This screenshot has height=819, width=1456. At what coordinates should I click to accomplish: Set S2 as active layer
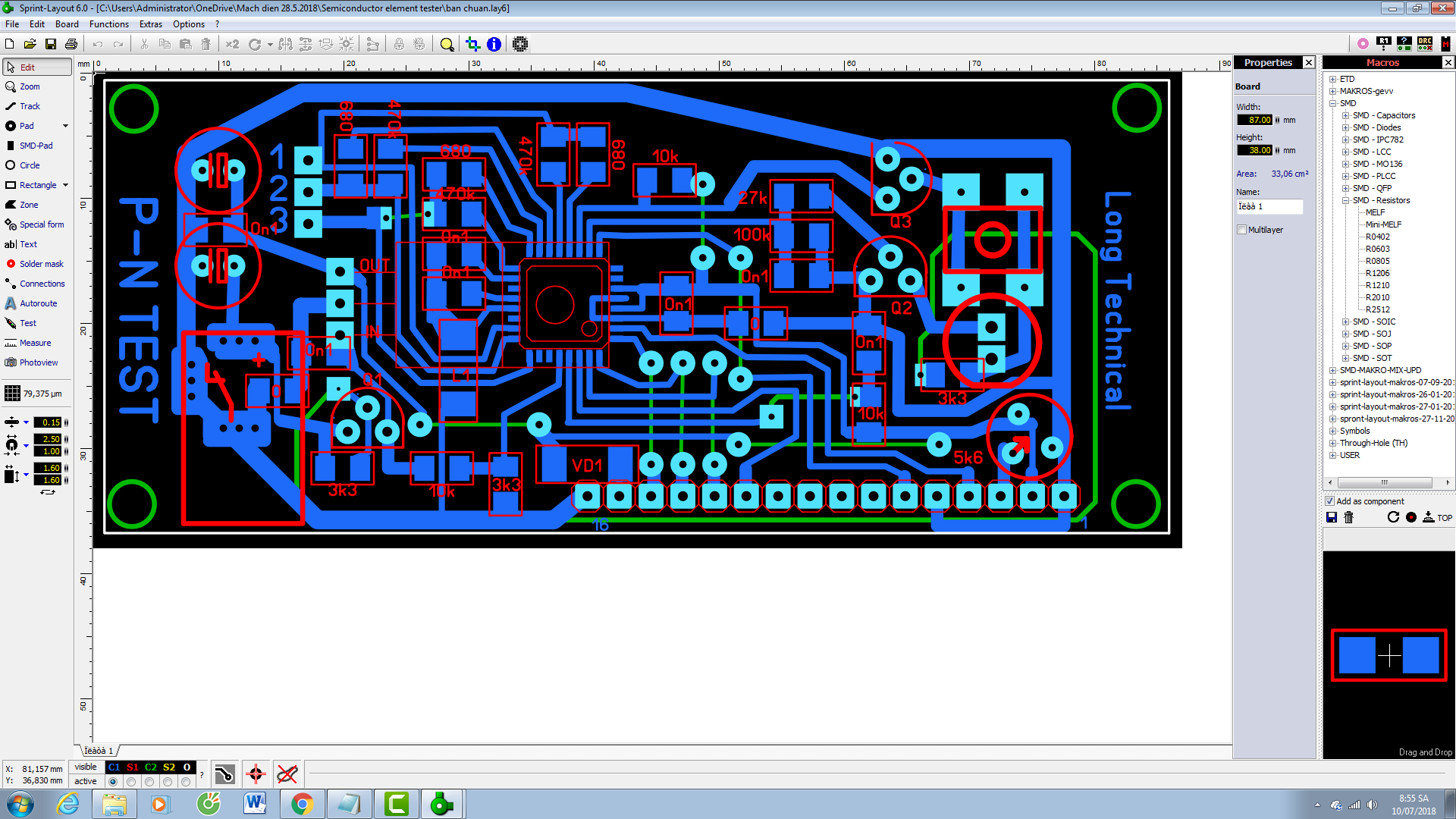(168, 782)
